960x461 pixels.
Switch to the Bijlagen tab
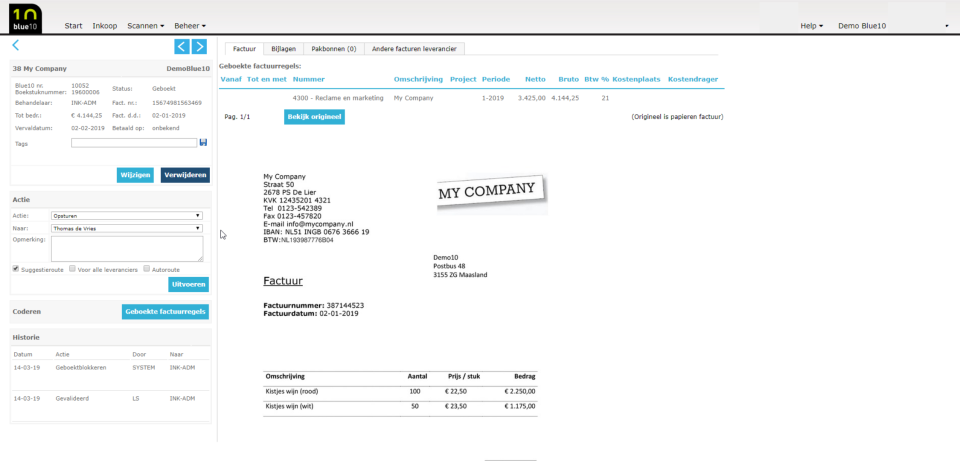pos(283,48)
